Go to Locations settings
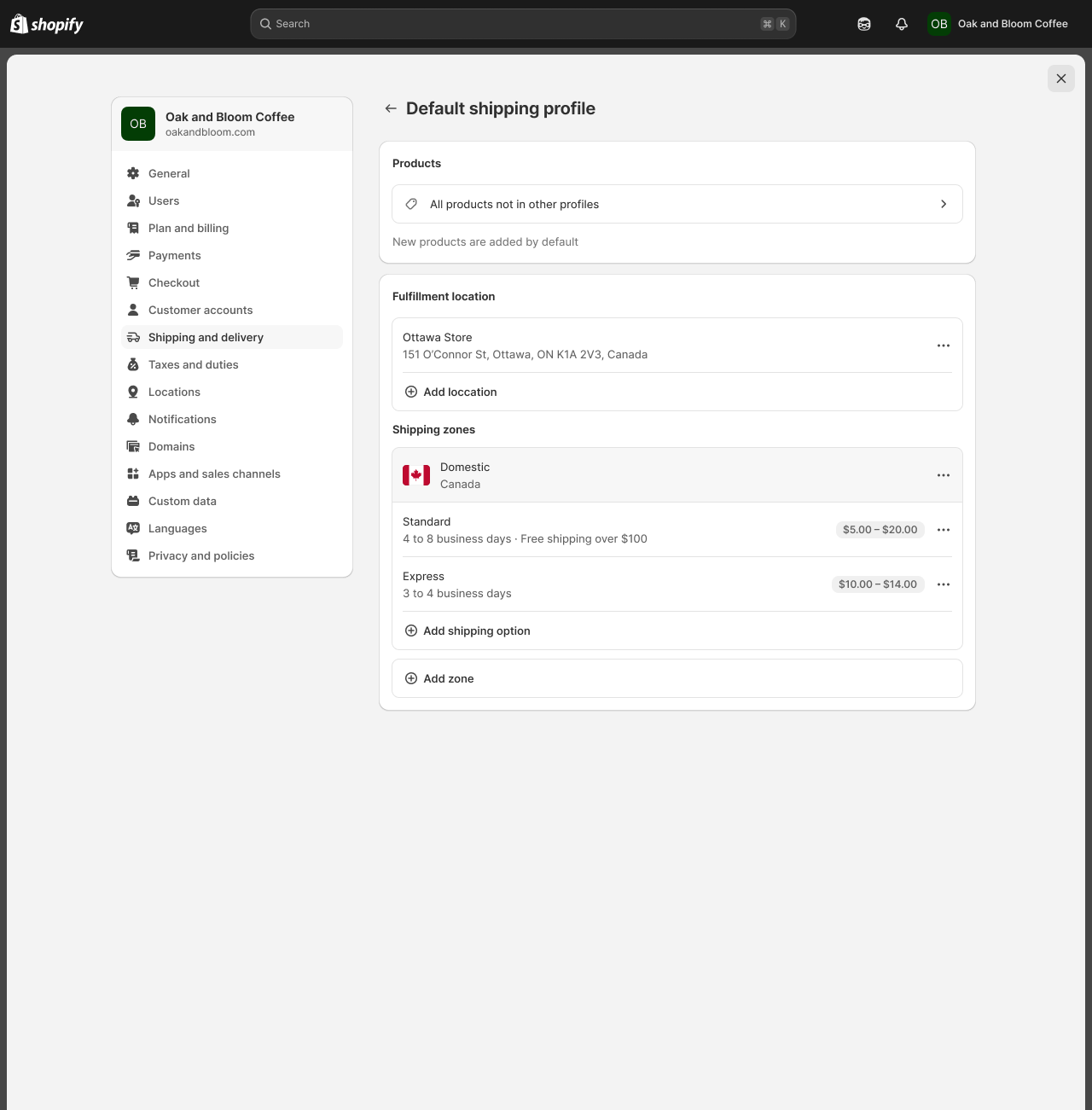1092x1110 pixels. 232,392
